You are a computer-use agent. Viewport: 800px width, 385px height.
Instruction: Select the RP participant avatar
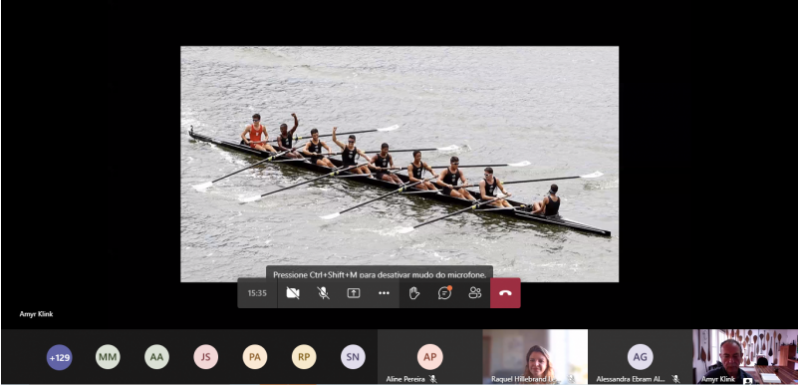coord(304,357)
